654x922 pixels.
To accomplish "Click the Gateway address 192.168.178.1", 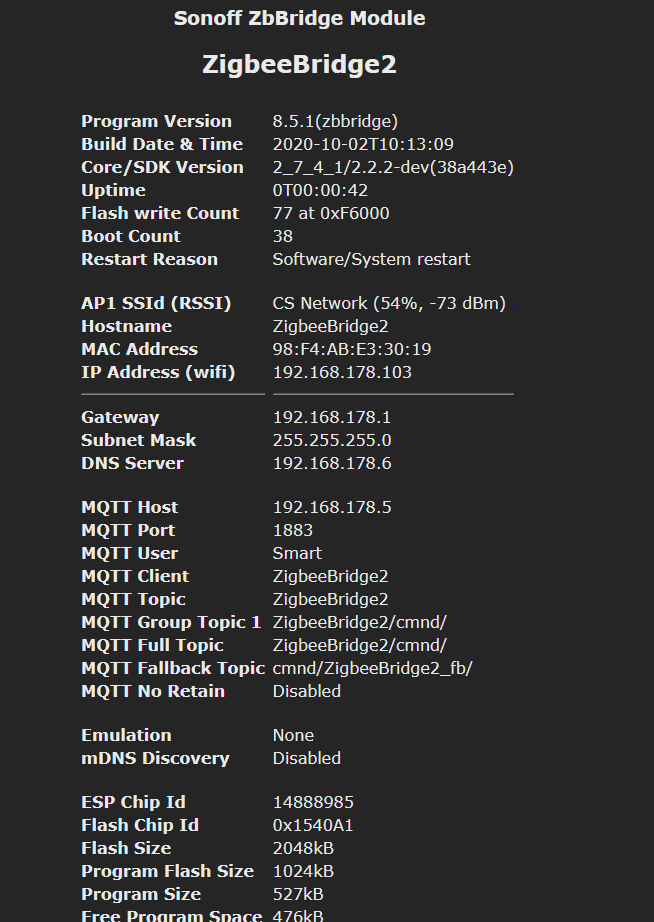I will click(x=332, y=417).
